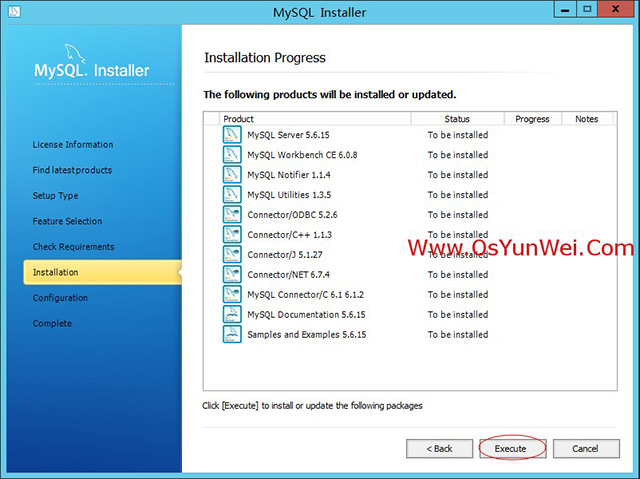
Task: Select MySQL Documentation 5.6.15 text
Action: (306, 315)
